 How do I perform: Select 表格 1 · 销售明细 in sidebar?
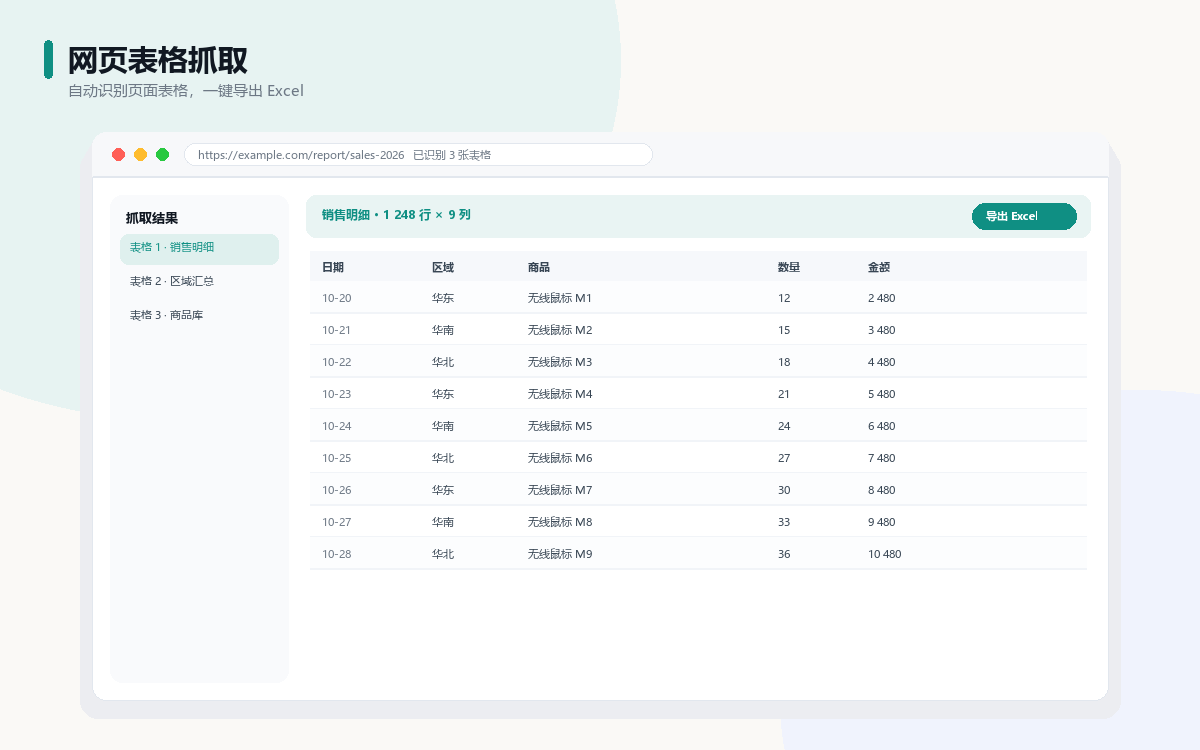[x=199, y=249]
